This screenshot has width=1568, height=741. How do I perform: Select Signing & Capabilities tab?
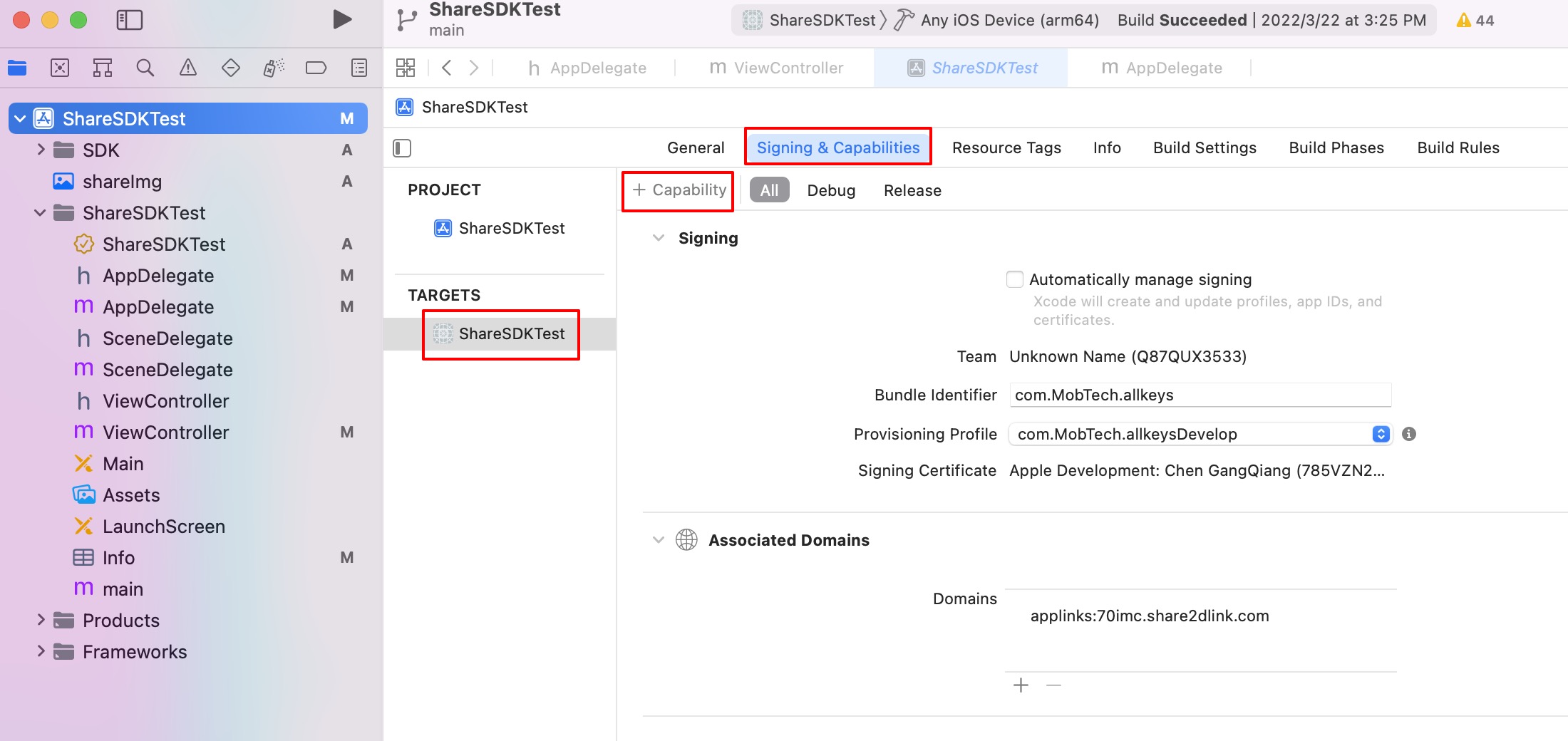[838, 147]
